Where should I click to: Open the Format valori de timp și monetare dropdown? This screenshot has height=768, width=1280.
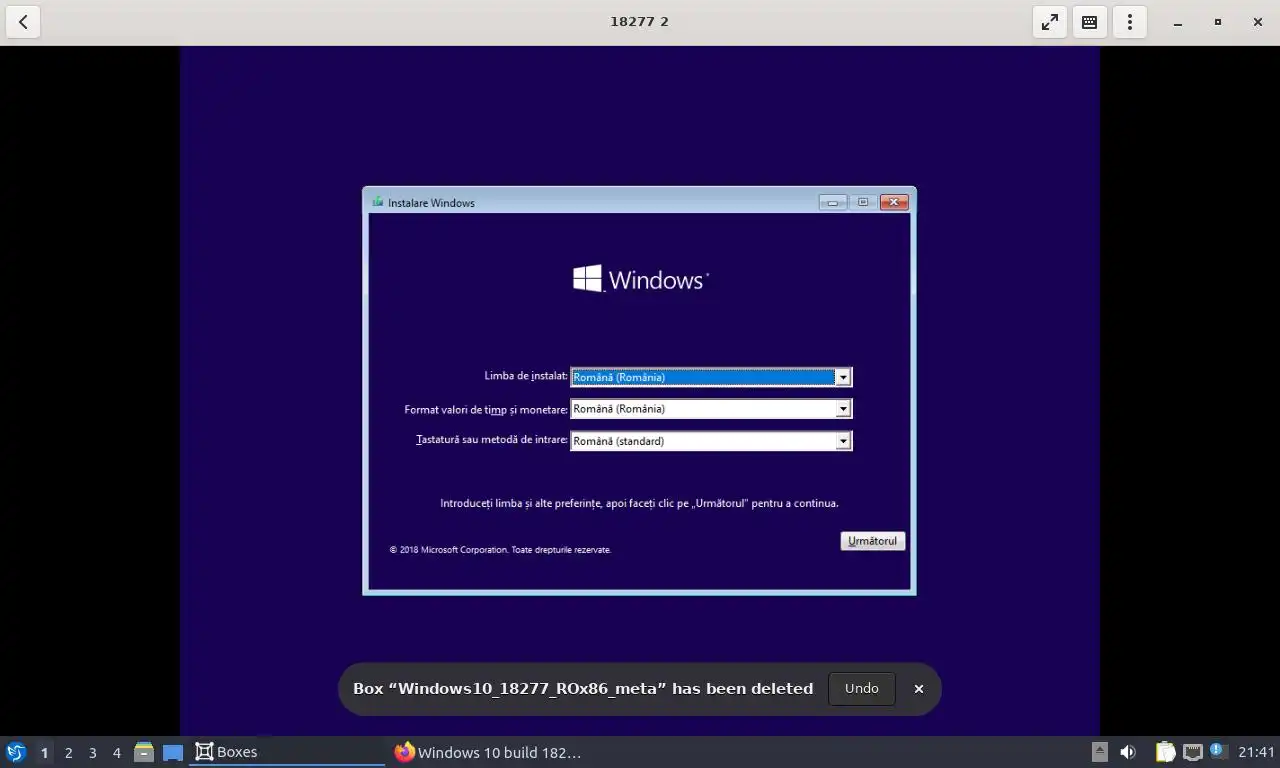click(843, 409)
